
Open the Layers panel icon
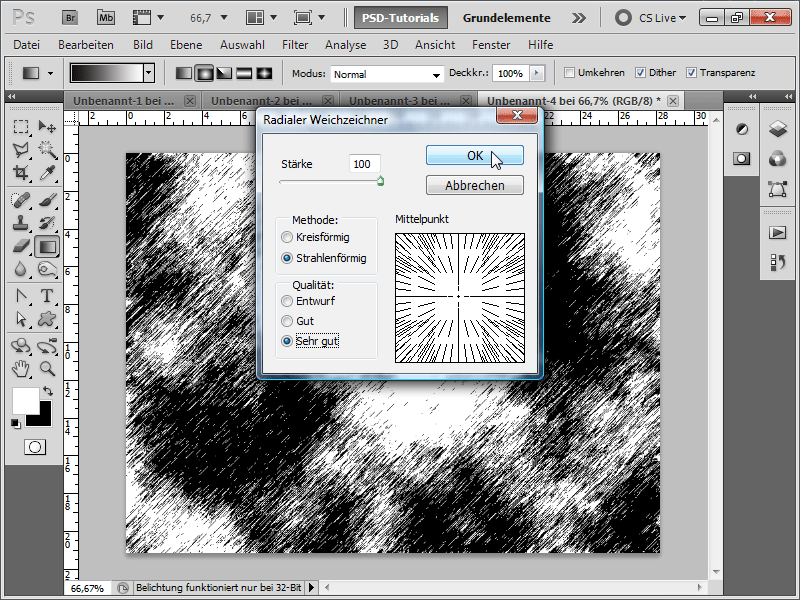point(778,129)
